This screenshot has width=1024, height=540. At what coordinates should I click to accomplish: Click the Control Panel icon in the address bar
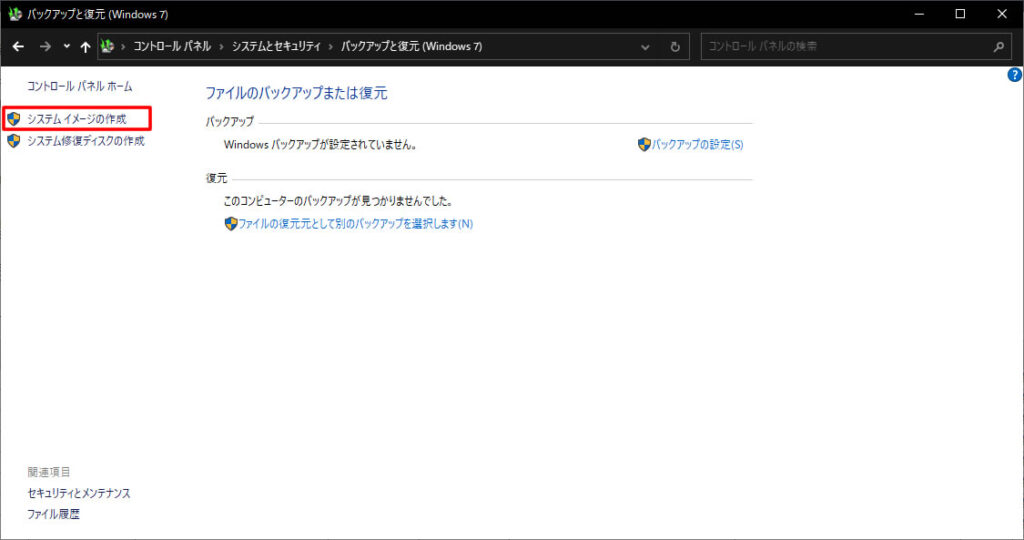point(107,46)
